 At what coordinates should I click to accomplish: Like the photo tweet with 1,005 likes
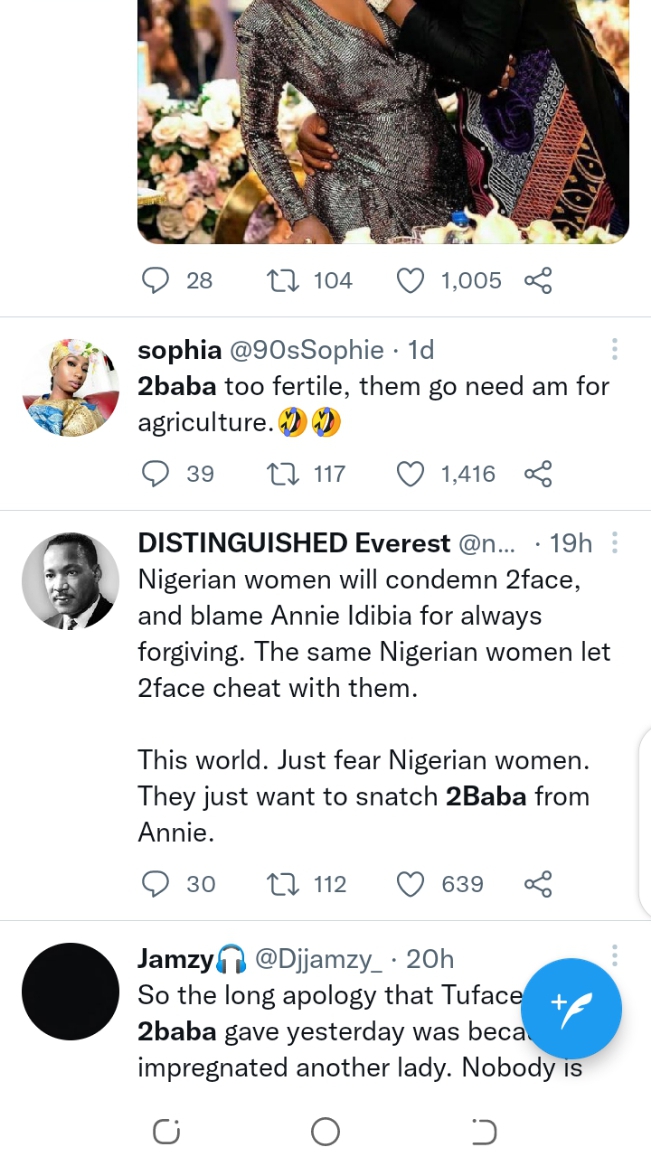pyautogui.click(x=410, y=281)
